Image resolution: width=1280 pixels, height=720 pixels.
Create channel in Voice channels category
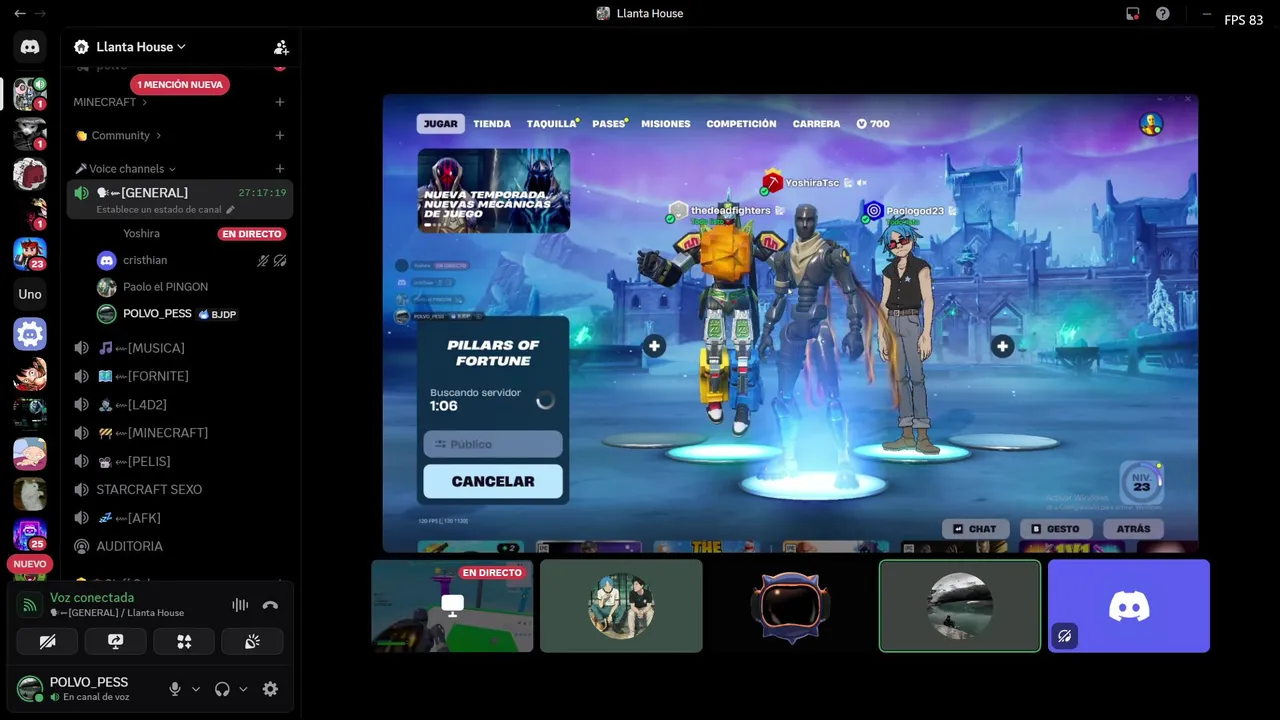(x=280, y=169)
